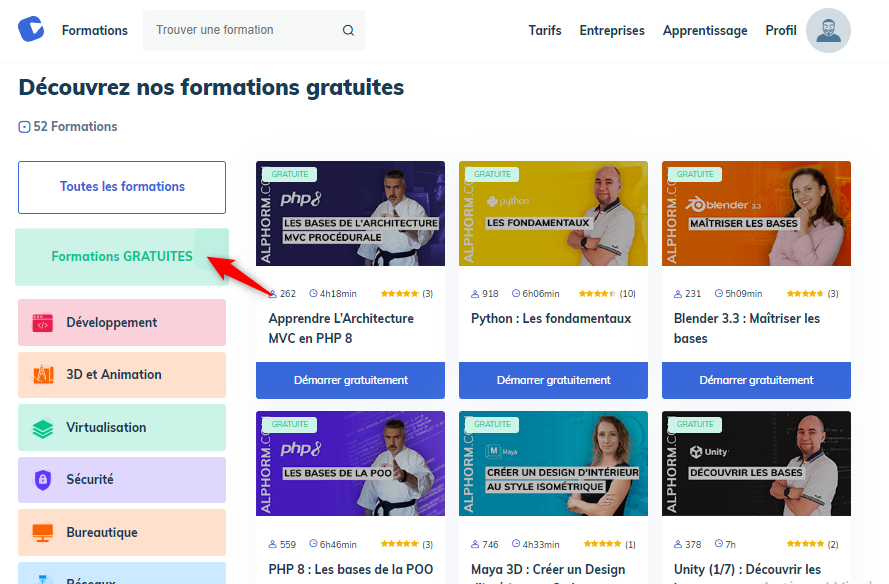Start the PHP 8 MVC course for free
Viewport: 889px width, 584px height.
tap(350, 380)
